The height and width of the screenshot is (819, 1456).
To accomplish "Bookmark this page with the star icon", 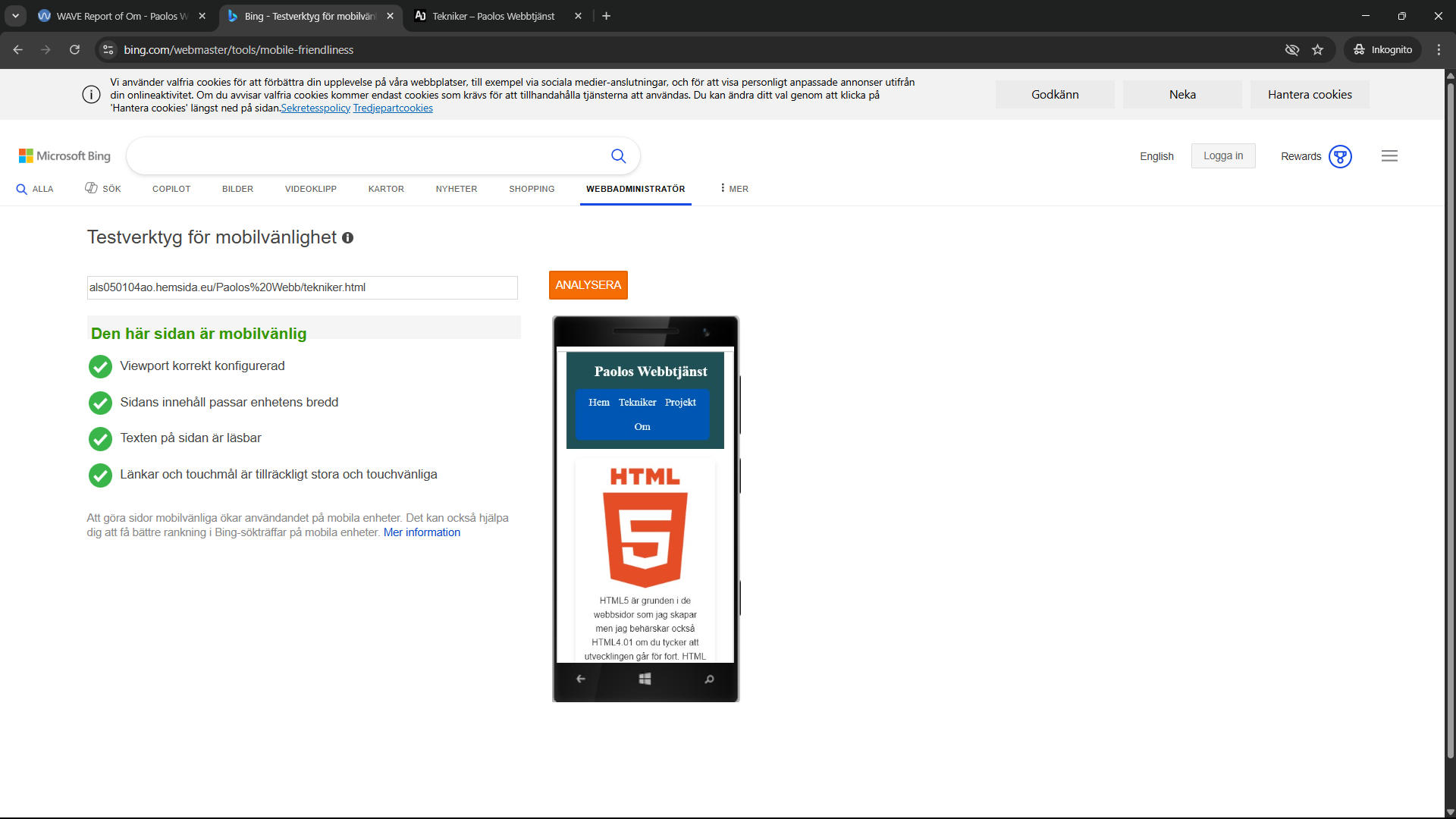I will tap(1318, 50).
